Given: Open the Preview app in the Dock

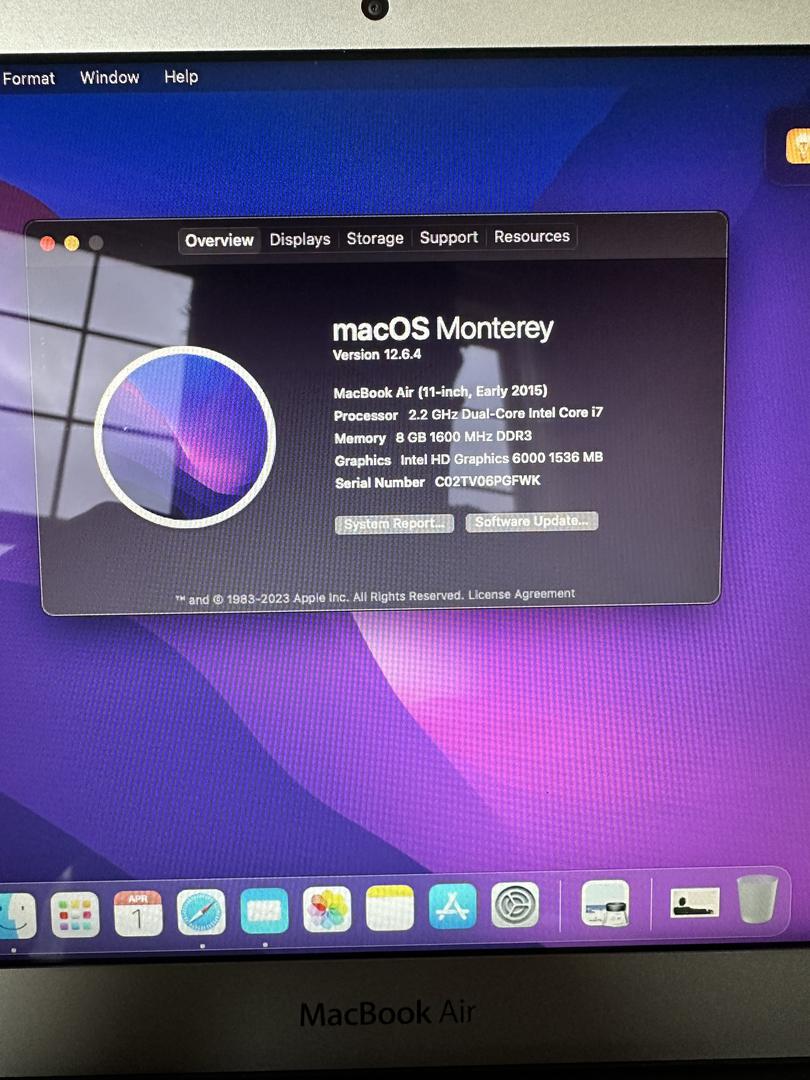Looking at the screenshot, I should coord(605,902).
